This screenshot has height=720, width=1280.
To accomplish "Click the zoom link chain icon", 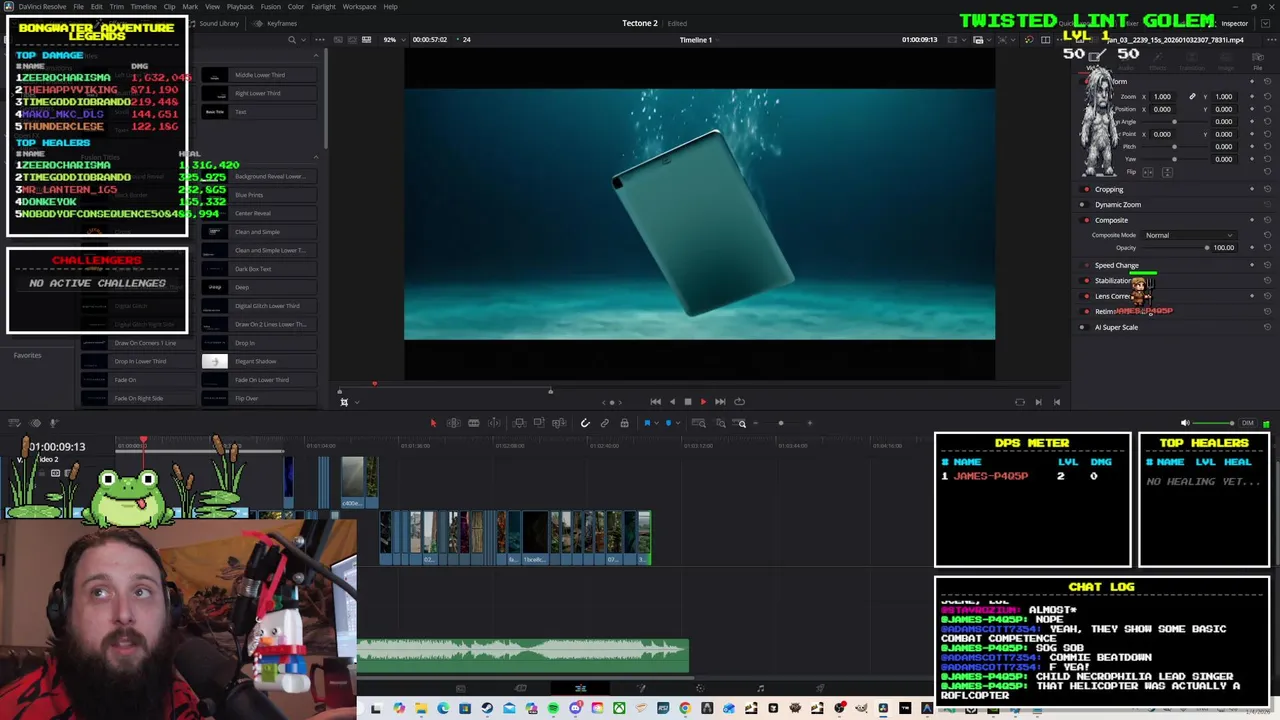I will [1192, 97].
